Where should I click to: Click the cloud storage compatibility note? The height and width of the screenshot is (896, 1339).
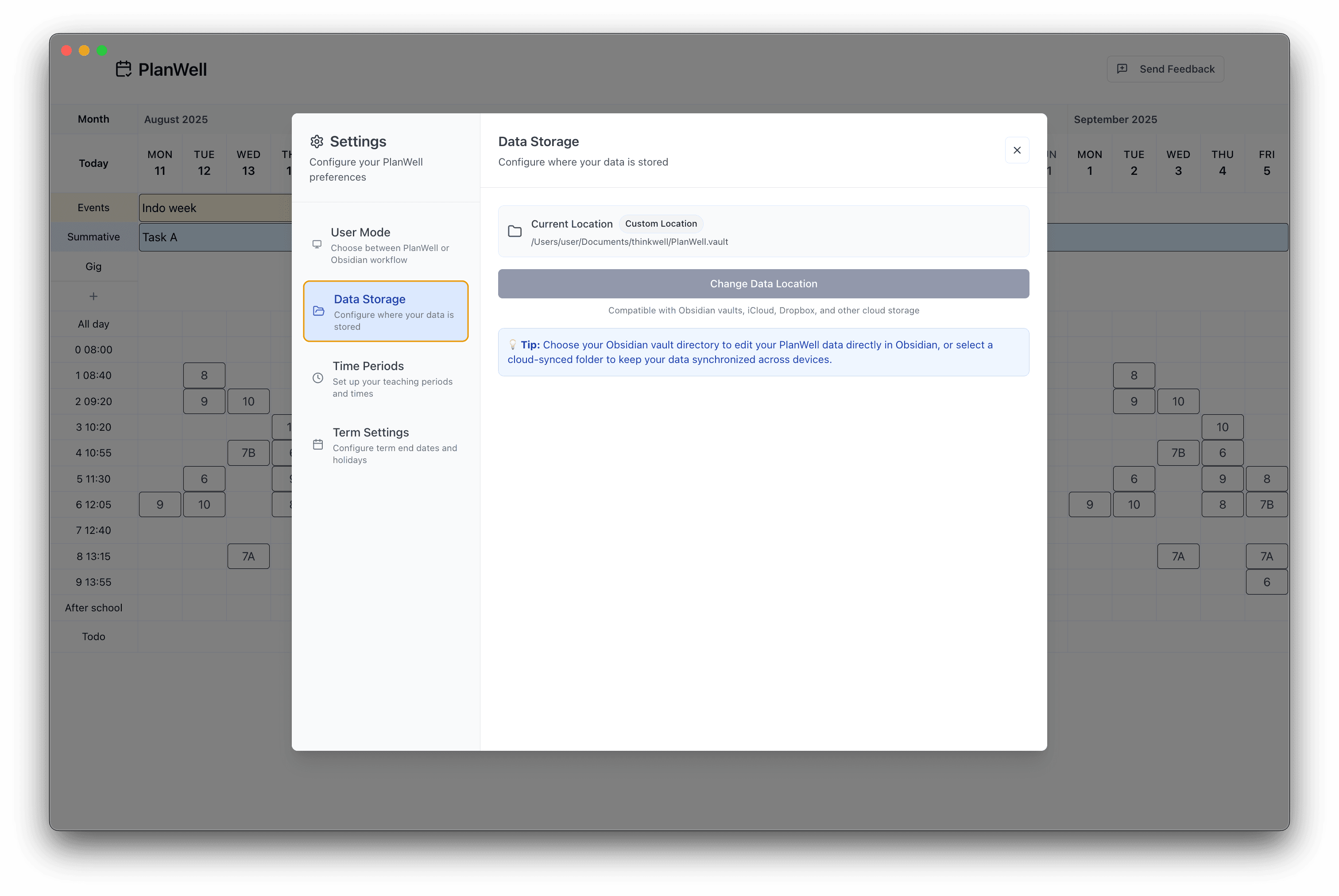click(x=763, y=310)
